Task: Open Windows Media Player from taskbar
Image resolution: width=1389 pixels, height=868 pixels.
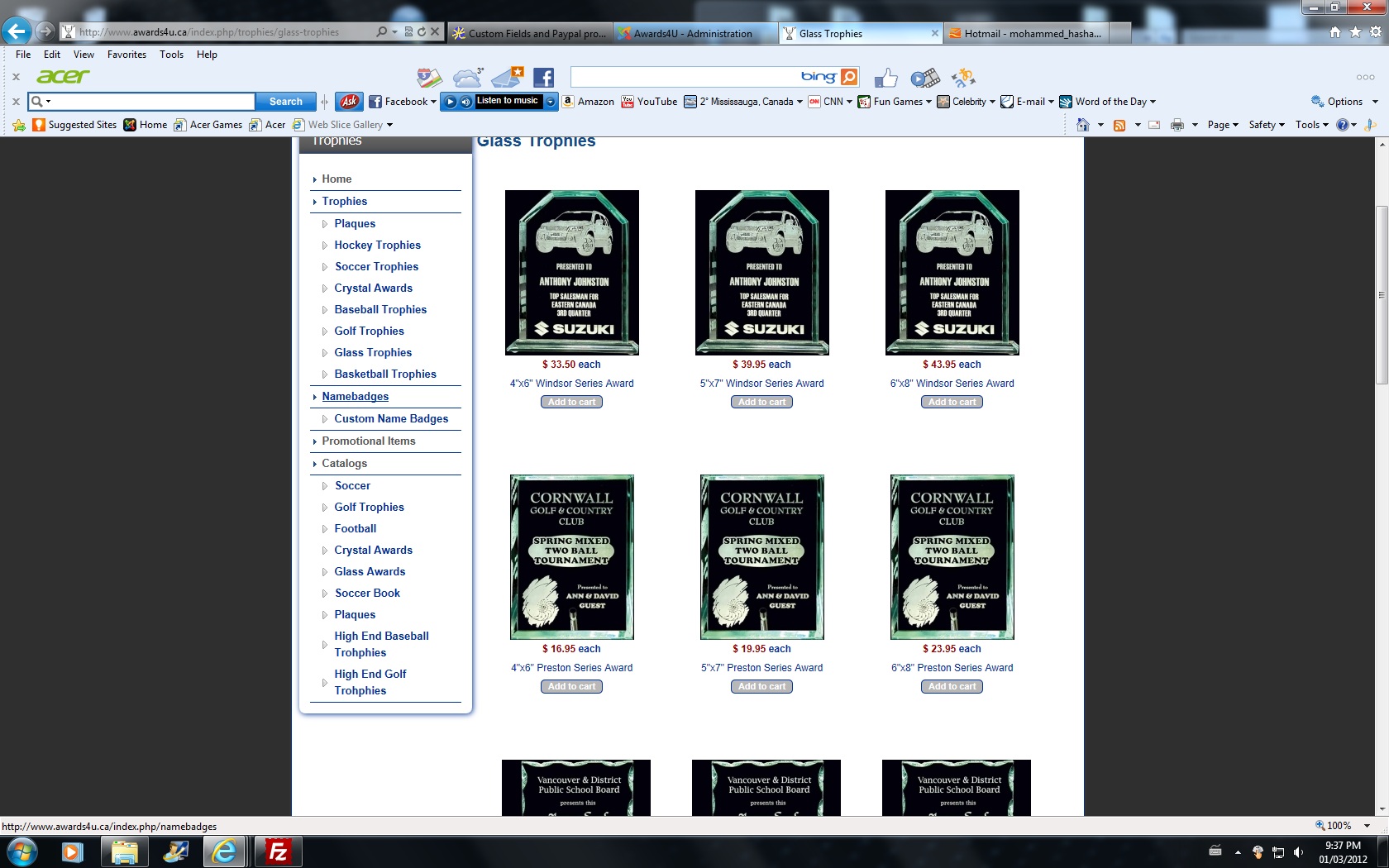Action: [x=73, y=851]
